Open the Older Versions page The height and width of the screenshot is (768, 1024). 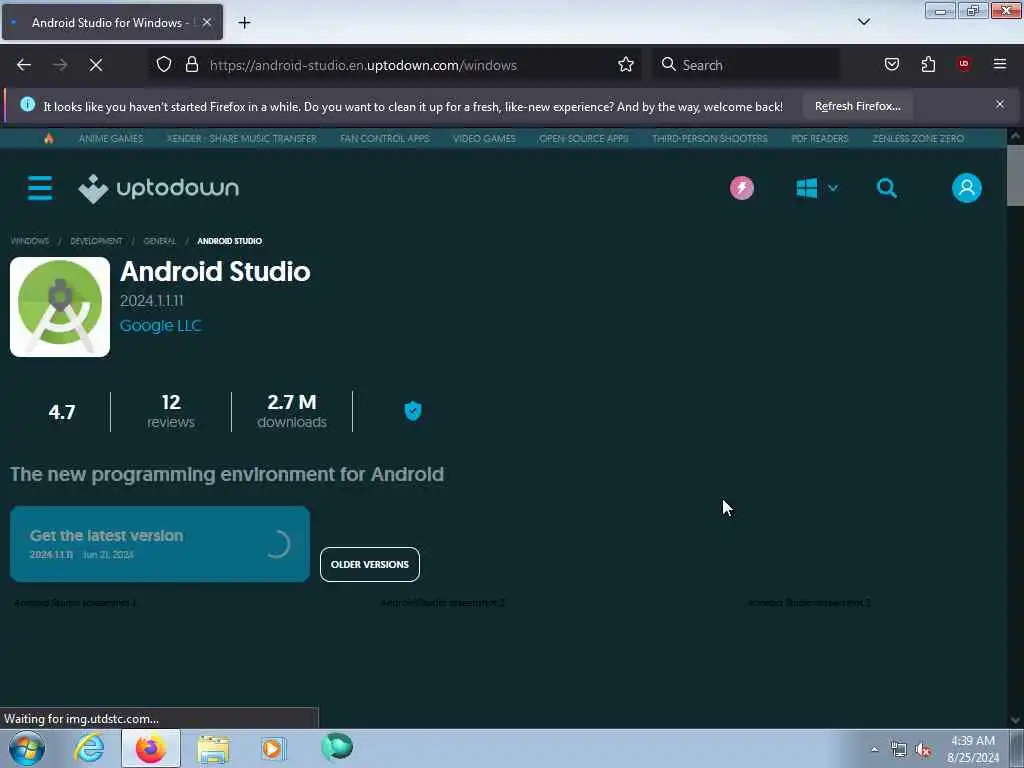[370, 564]
